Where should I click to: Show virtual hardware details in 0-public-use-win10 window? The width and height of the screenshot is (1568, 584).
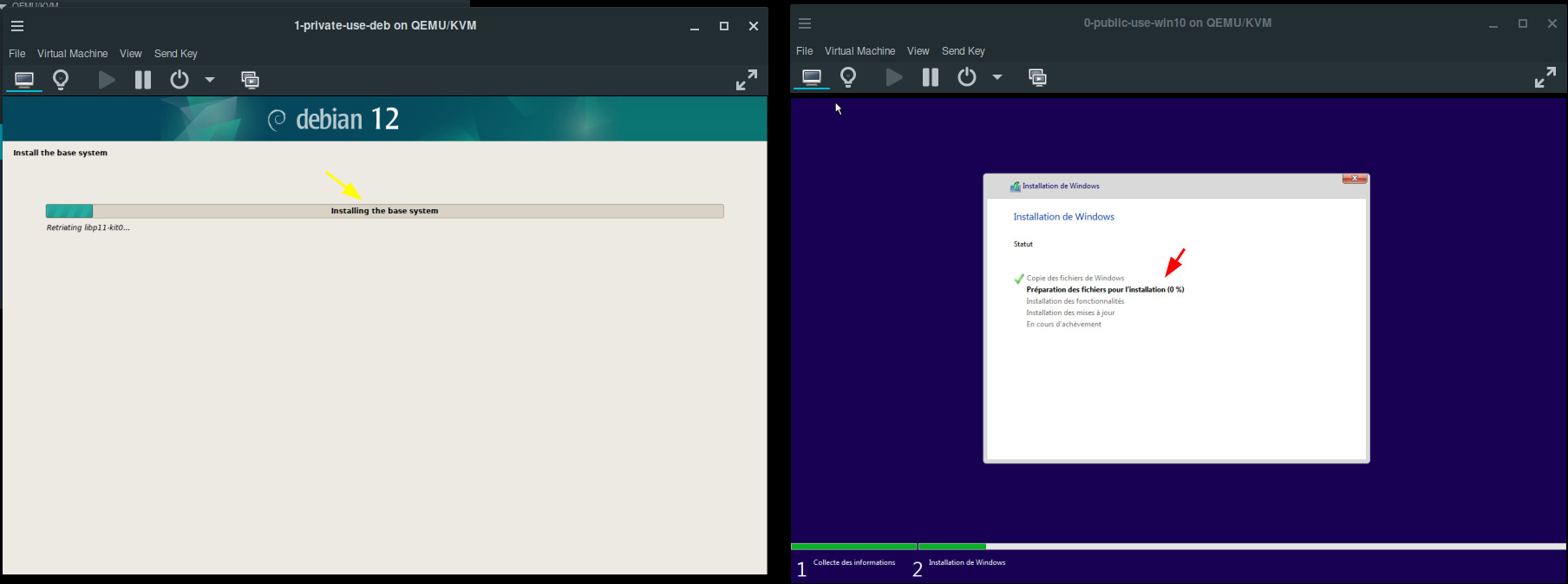848,77
